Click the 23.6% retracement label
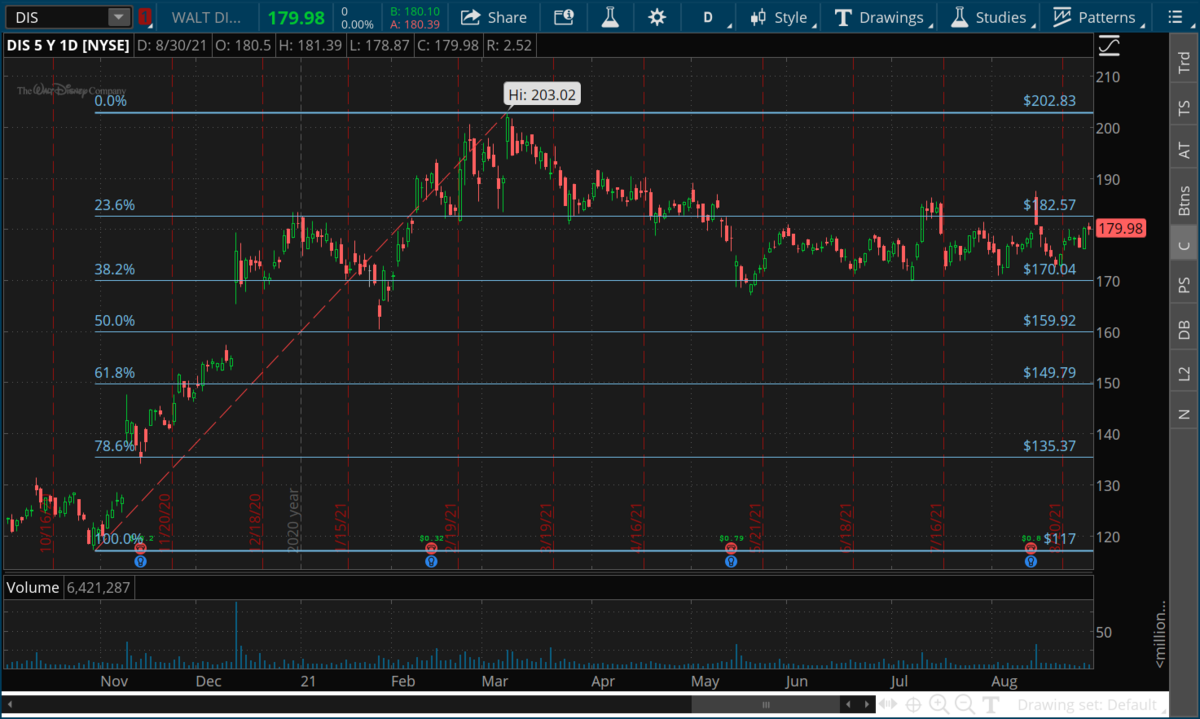The width and height of the screenshot is (1200, 719). click(x=115, y=205)
